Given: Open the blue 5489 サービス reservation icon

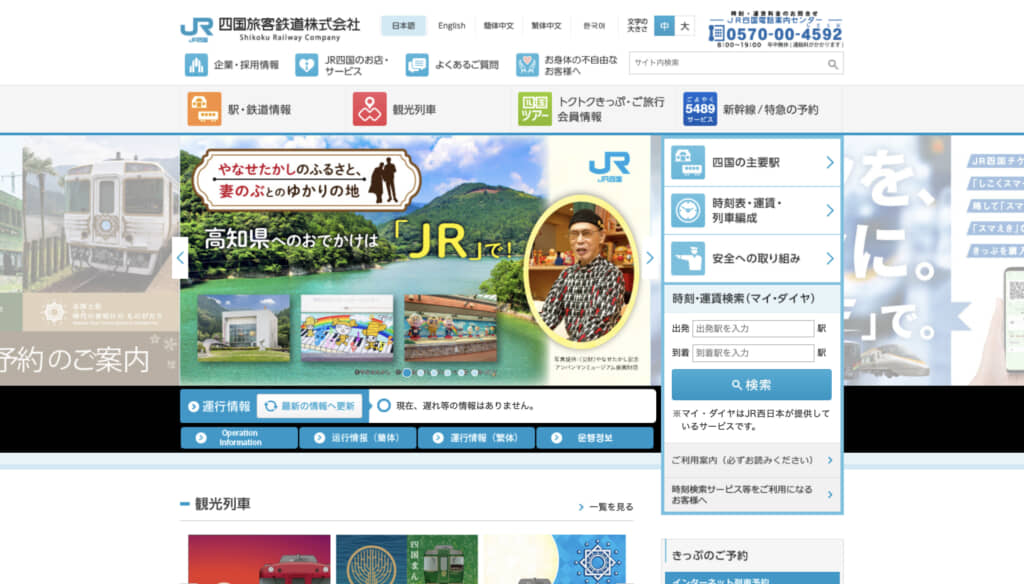Looking at the screenshot, I should (x=700, y=108).
